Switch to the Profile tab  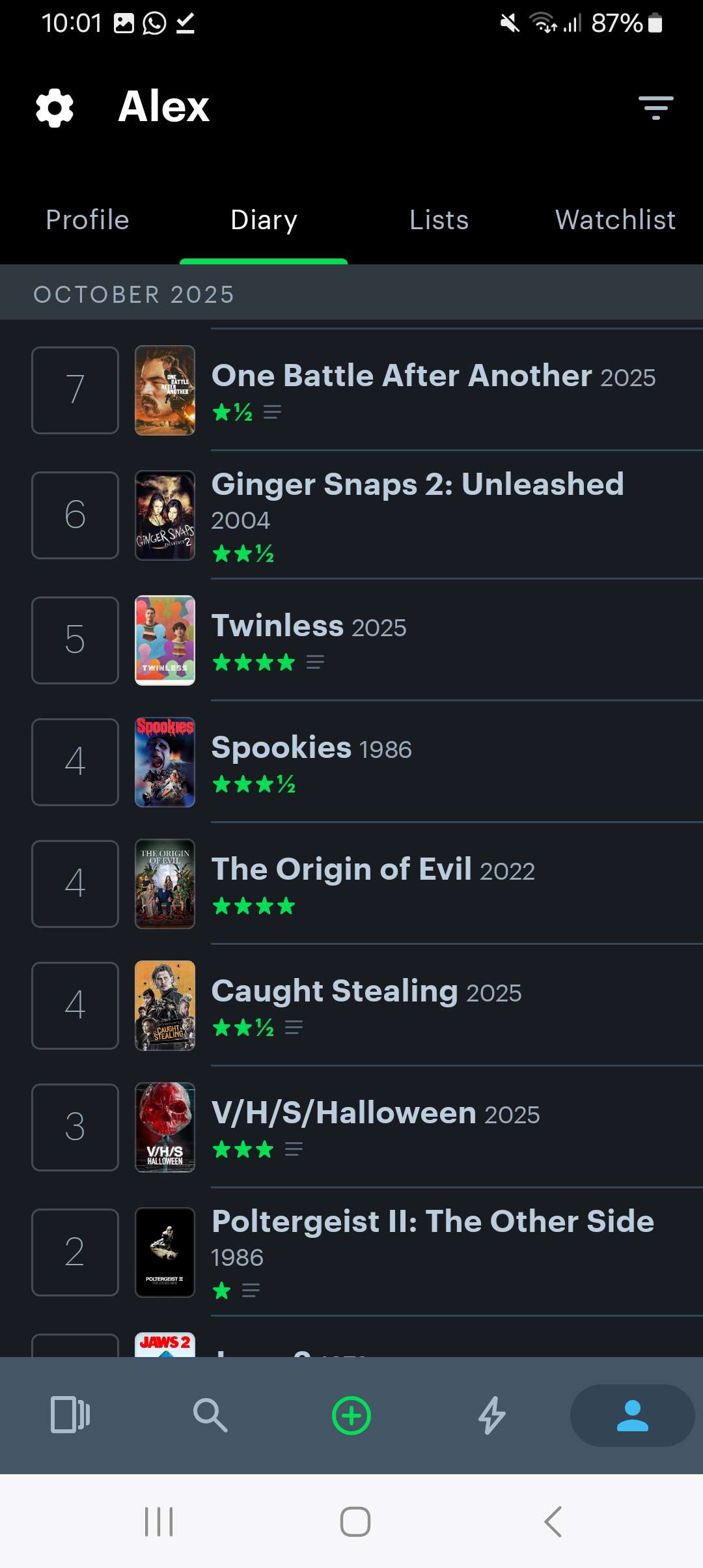pos(88,220)
